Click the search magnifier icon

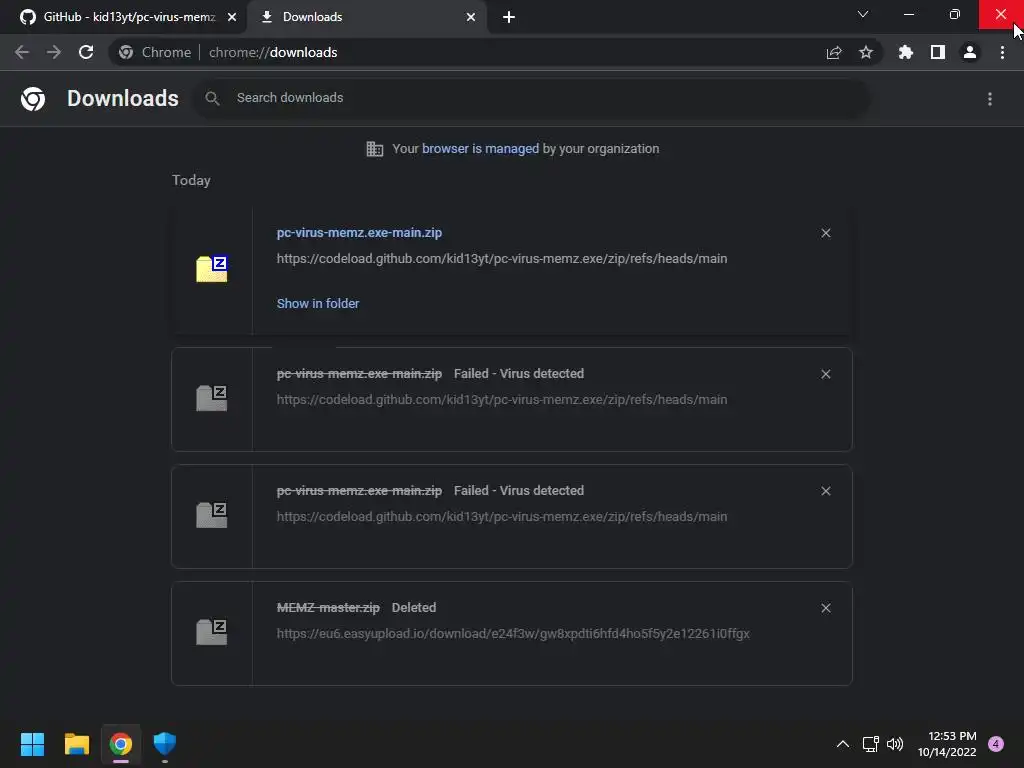pos(212,99)
